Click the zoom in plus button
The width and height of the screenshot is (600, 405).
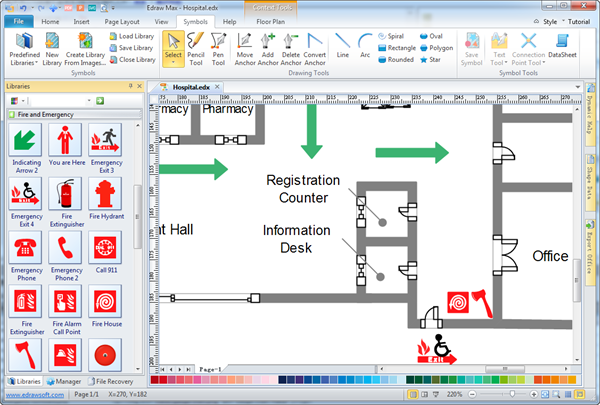[534, 394]
